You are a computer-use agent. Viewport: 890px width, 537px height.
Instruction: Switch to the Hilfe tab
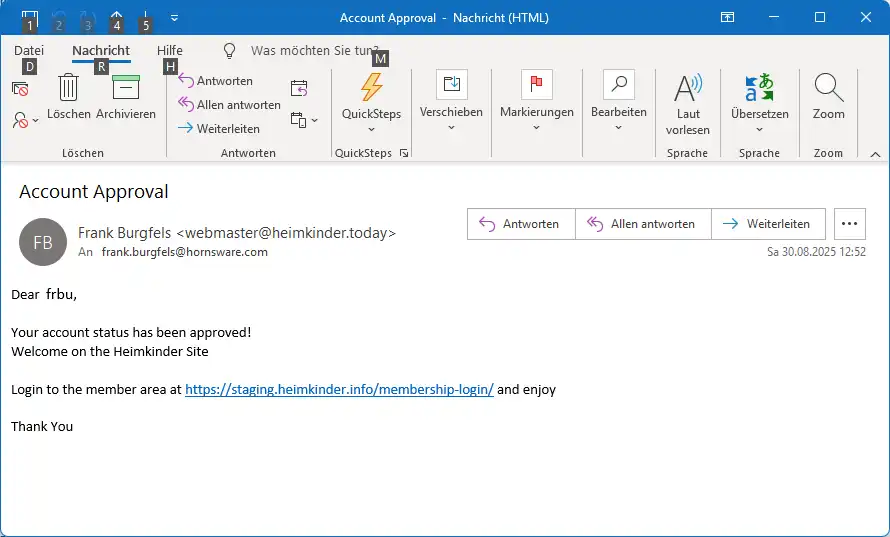click(170, 50)
